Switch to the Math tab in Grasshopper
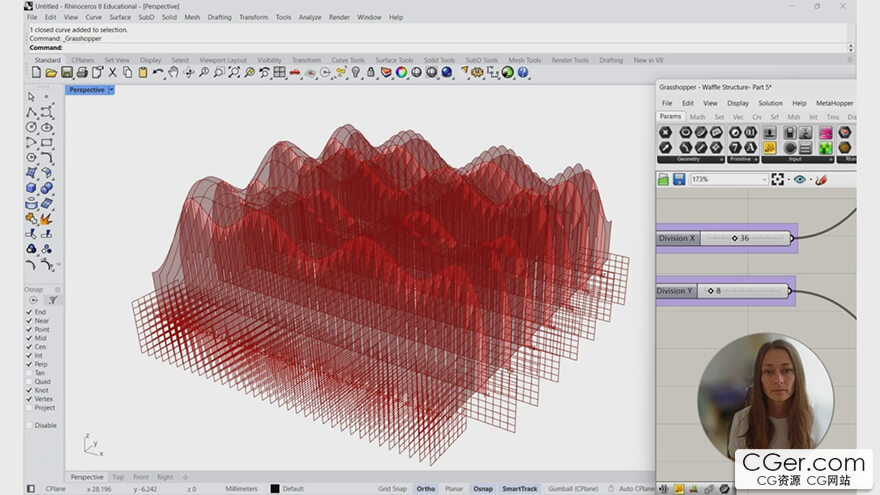The height and width of the screenshot is (495, 880). (x=696, y=117)
